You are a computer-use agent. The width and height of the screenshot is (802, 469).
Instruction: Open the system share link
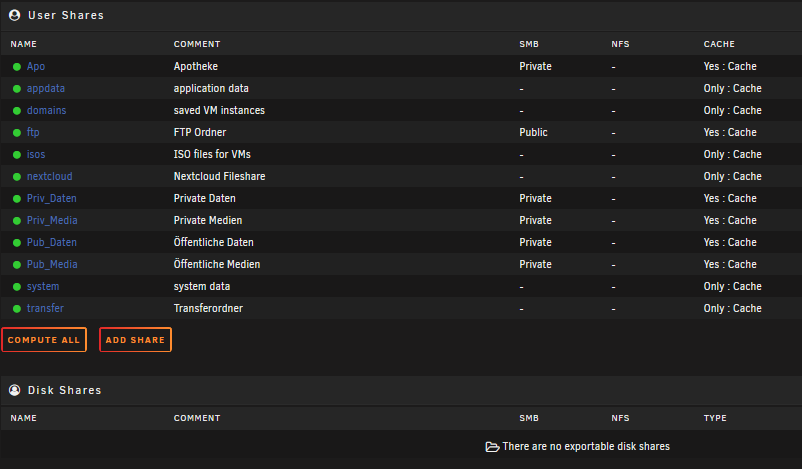(x=43, y=286)
